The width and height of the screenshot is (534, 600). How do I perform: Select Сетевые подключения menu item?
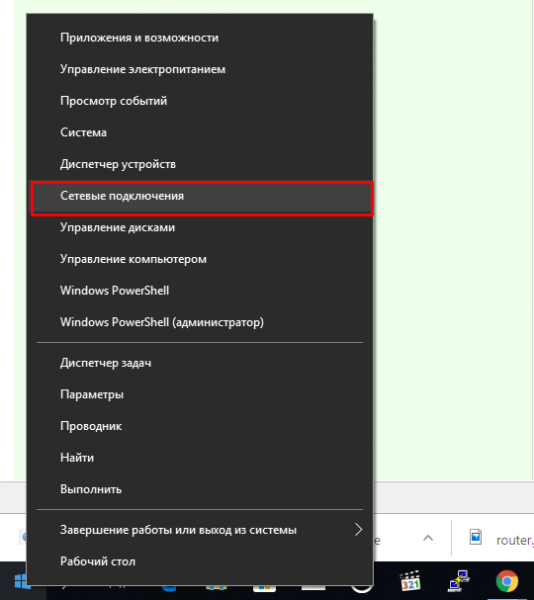coord(202,199)
